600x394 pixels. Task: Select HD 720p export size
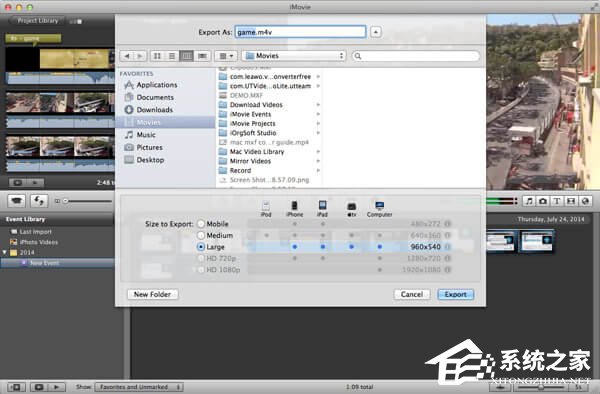point(201,259)
